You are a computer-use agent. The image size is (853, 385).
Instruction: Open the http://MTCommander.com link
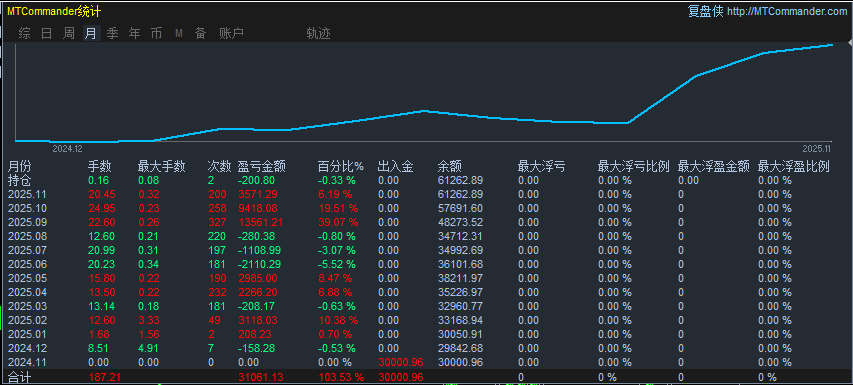(x=787, y=11)
